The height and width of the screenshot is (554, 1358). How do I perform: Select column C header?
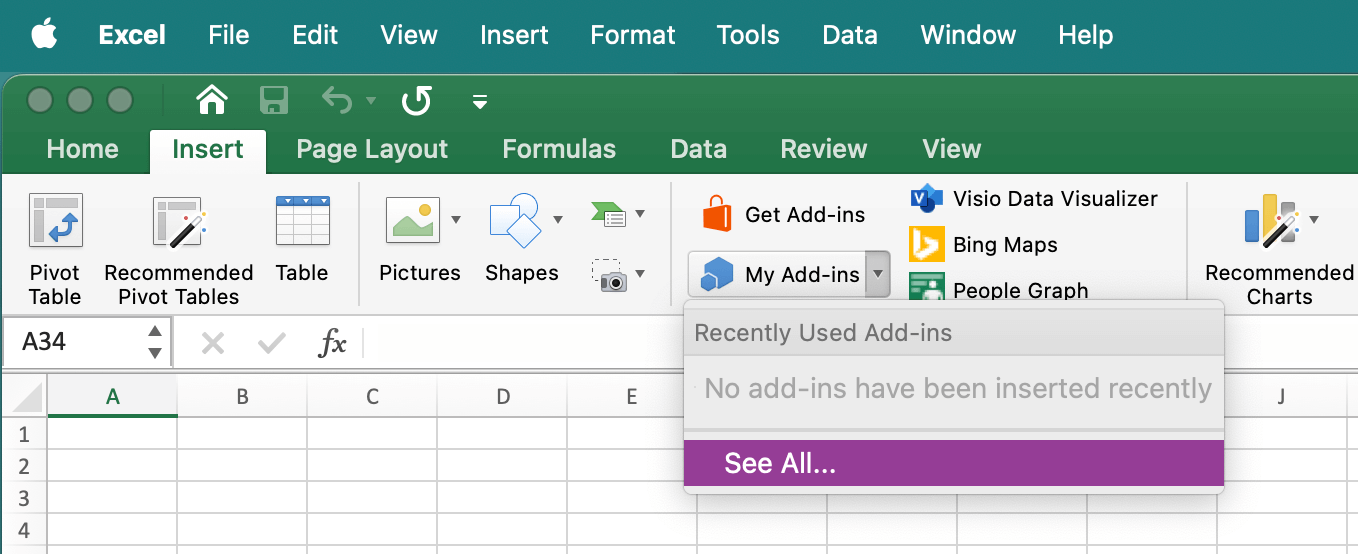(x=372, y=397)
